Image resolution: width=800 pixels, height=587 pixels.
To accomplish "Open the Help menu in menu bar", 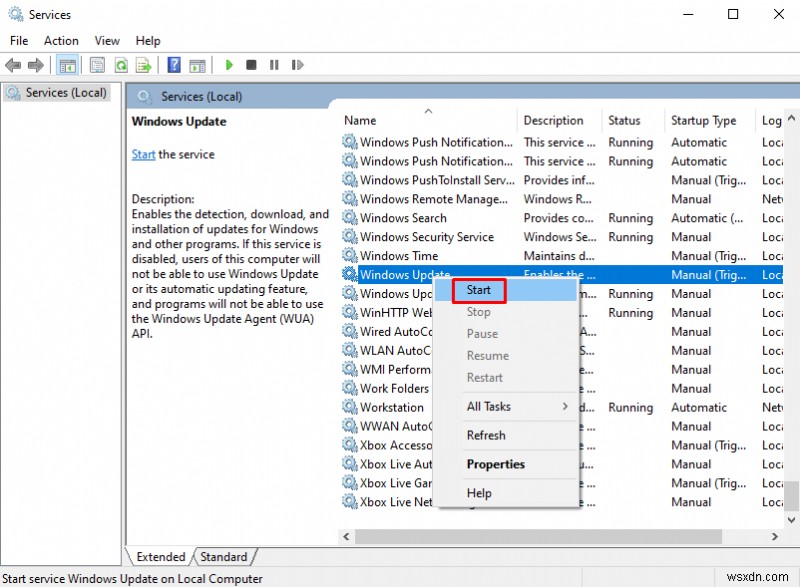I will pyautogui.click(x=148, y=41).
